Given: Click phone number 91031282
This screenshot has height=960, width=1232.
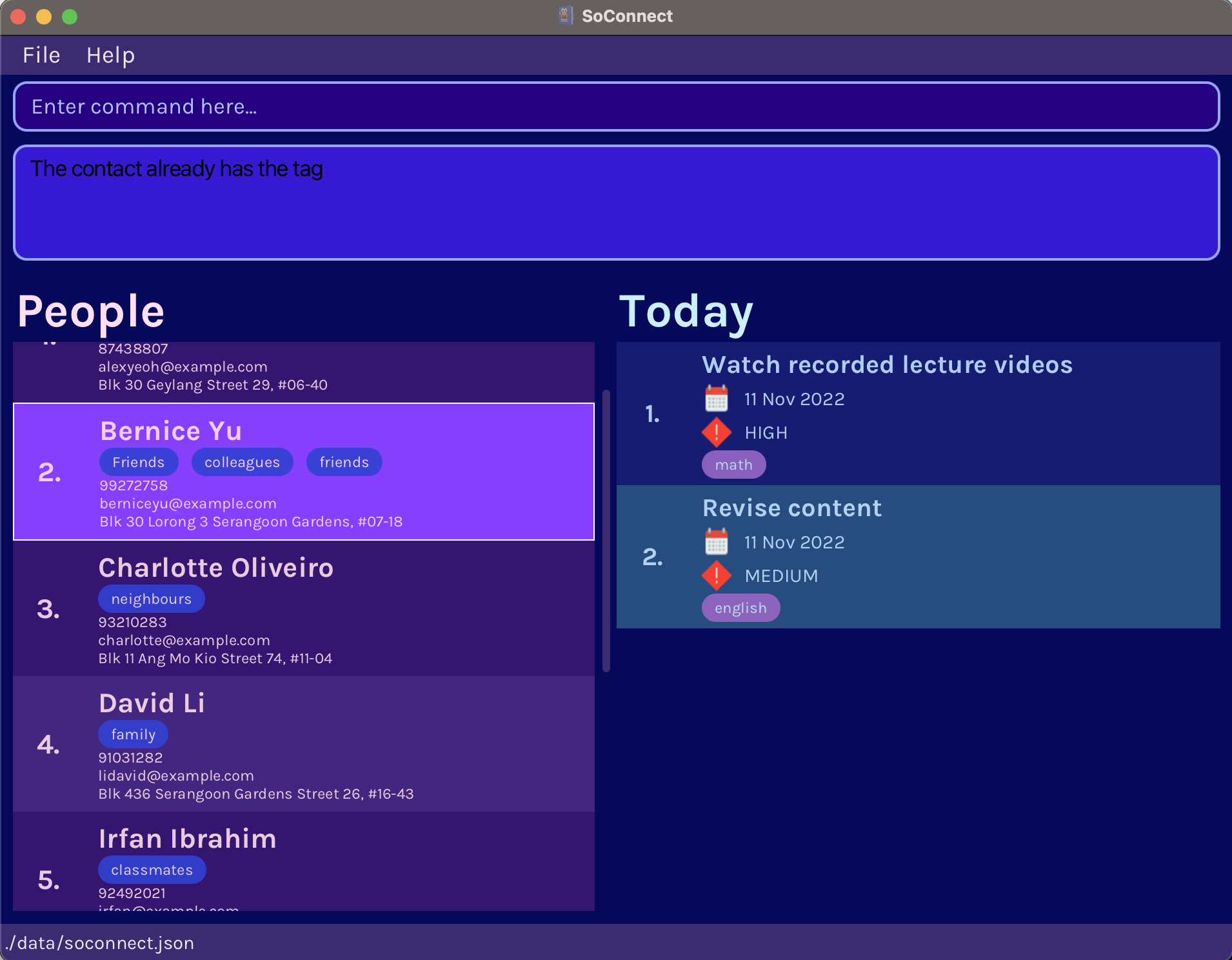Looking at the screenshot, I should 130,757.
